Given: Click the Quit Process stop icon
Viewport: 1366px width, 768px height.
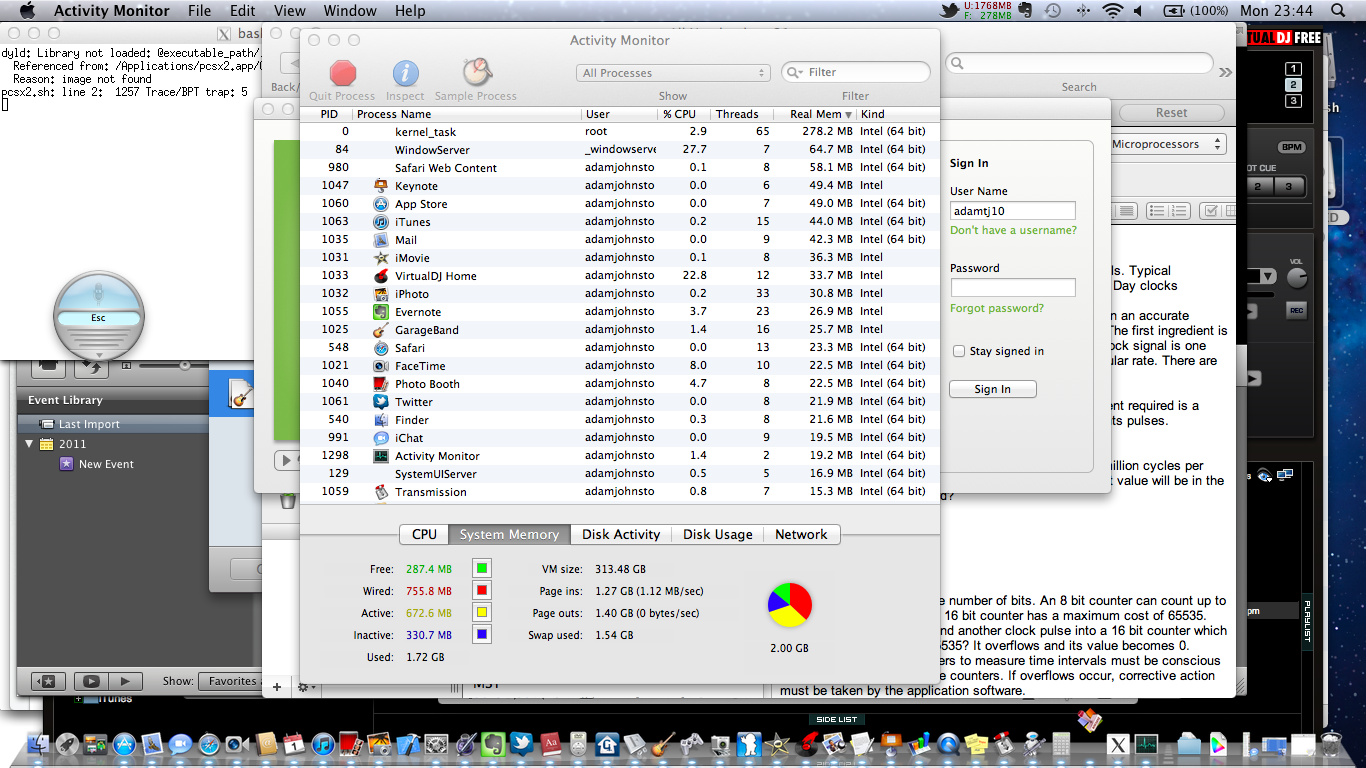Looking at the screenshot, I should 343,73.
